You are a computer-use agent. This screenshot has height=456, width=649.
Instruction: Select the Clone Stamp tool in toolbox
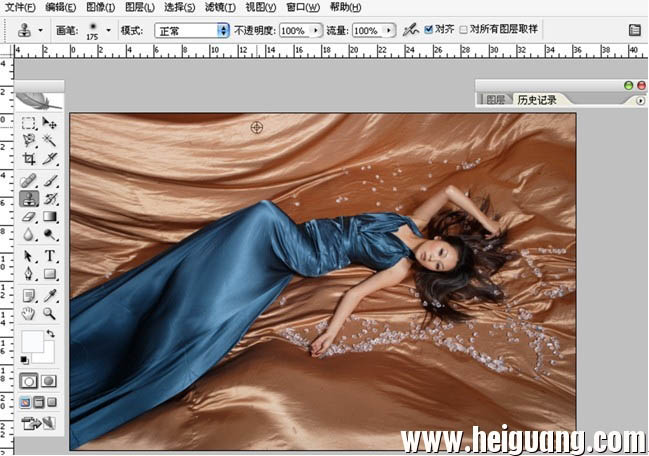pyautogui.click(x=29, y=199)
